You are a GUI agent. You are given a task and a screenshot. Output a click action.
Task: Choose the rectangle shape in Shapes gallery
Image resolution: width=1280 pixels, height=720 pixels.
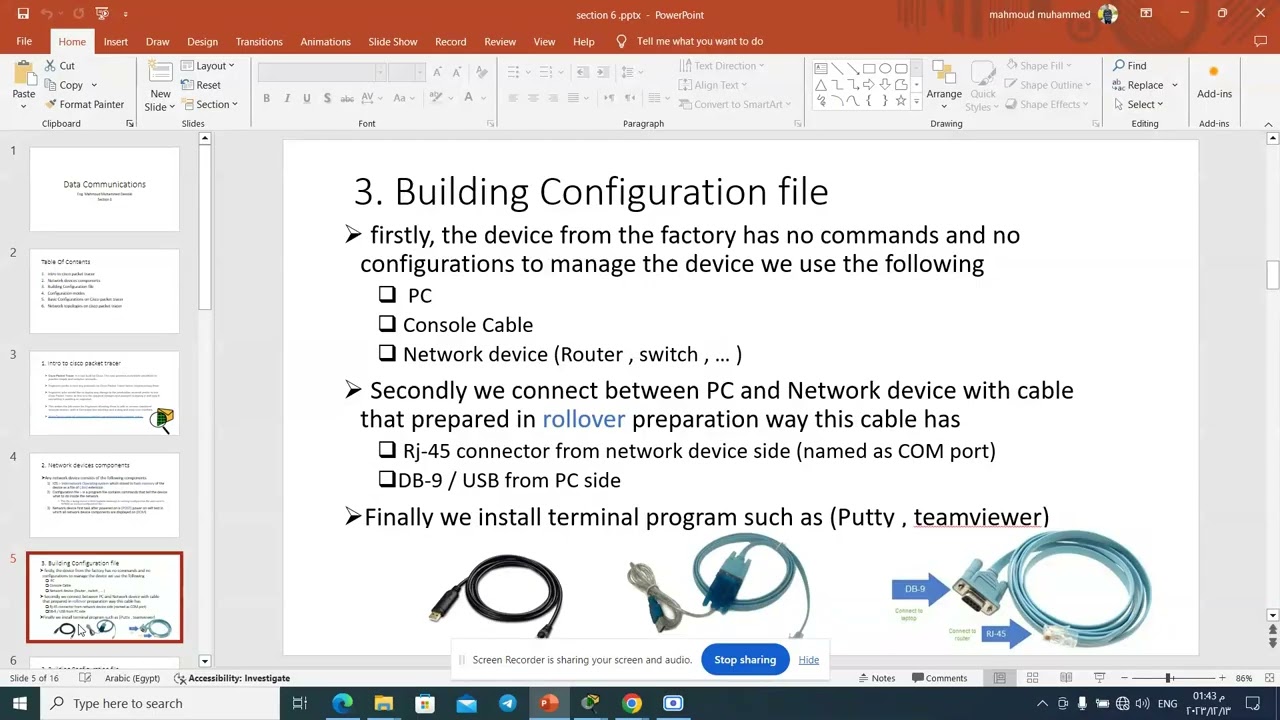869,68
